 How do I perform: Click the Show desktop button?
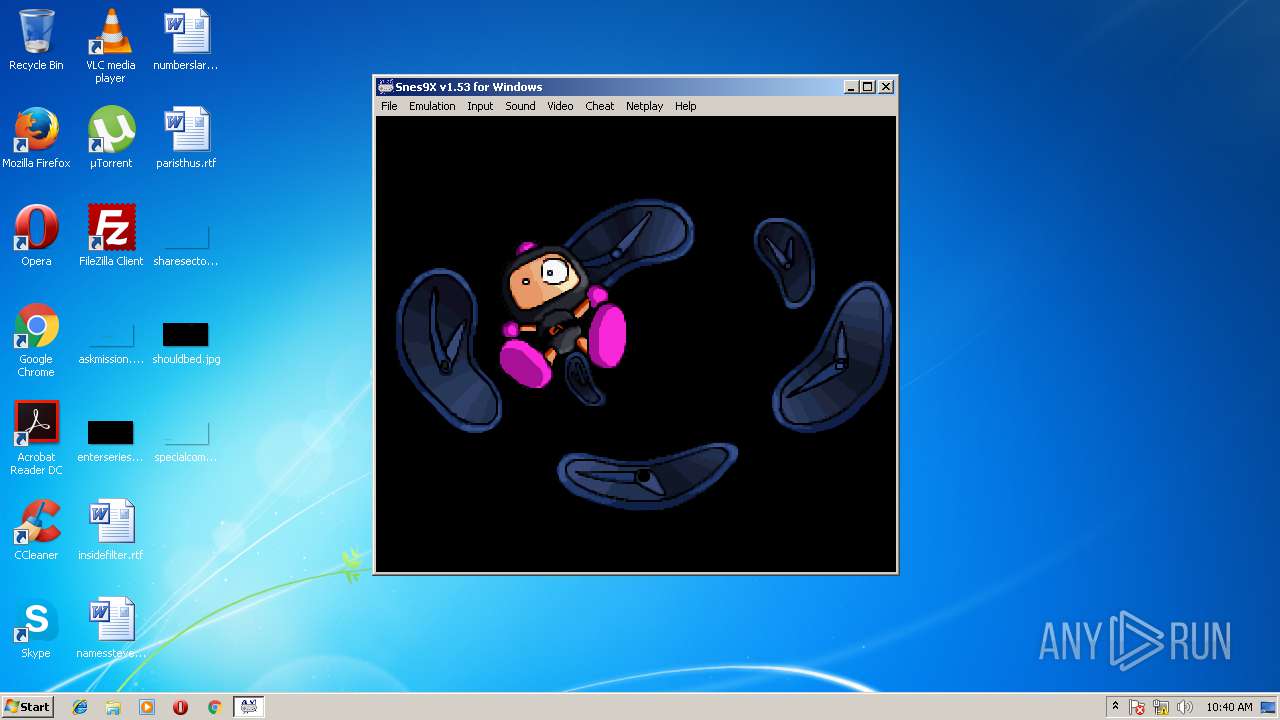point(1270,707)
